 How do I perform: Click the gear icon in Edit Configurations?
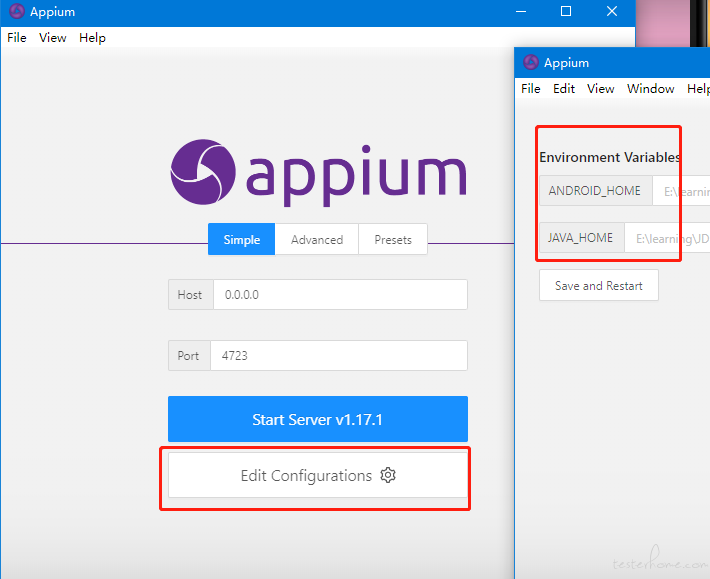388,475
